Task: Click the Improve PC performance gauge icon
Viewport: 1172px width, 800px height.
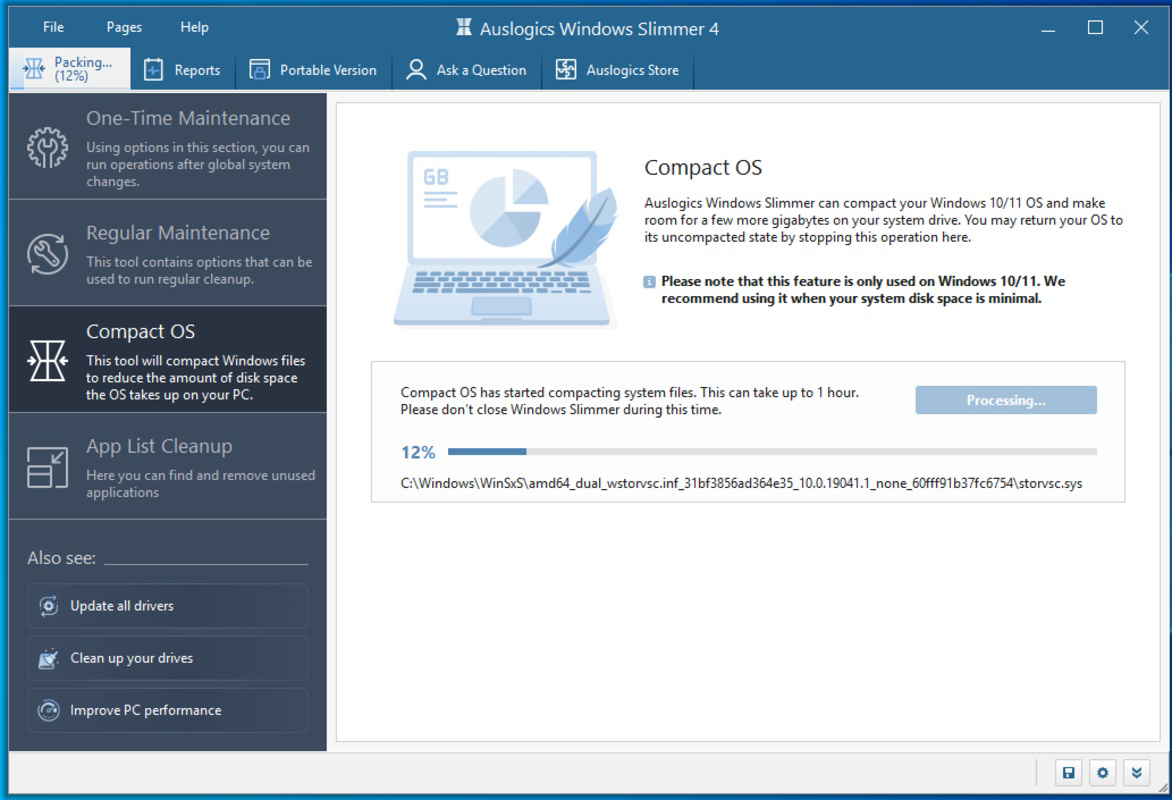Action: point(49,710)
